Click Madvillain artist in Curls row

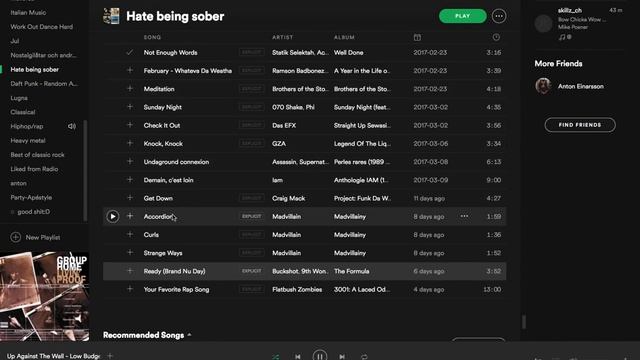click(x=287, y=235)
